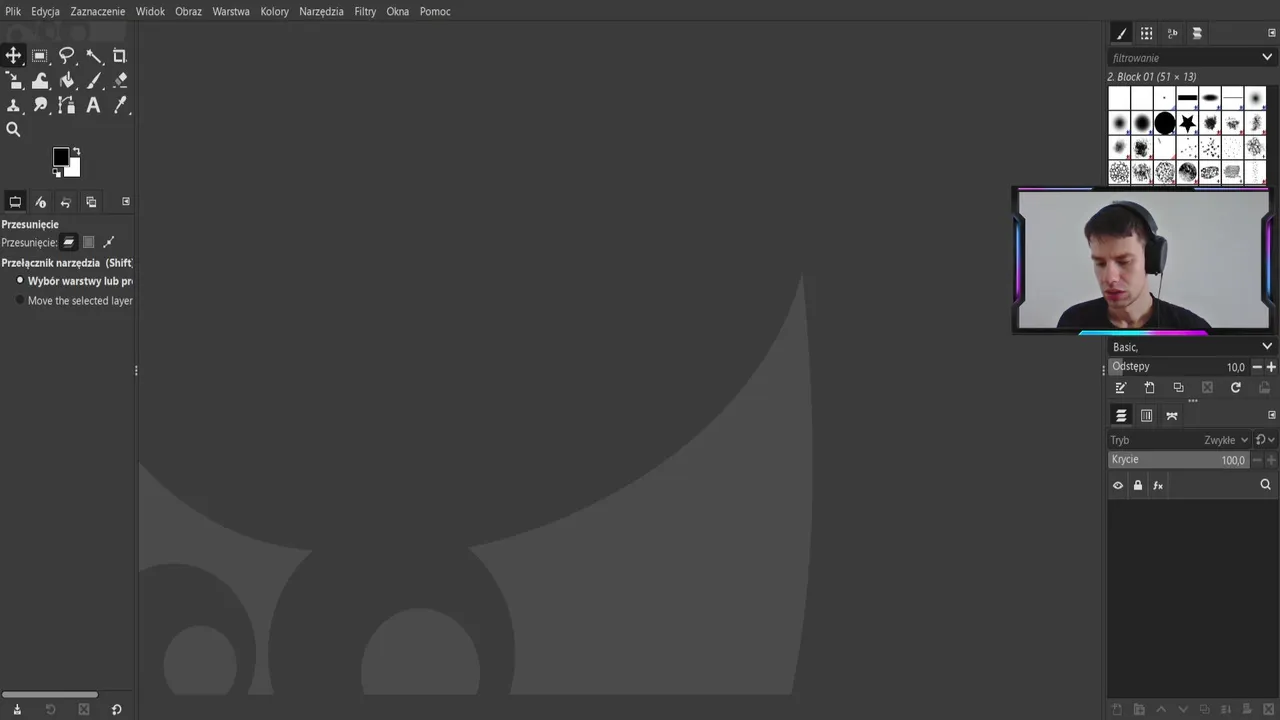Switch to the Fonts tab

tap(1172, 33)
